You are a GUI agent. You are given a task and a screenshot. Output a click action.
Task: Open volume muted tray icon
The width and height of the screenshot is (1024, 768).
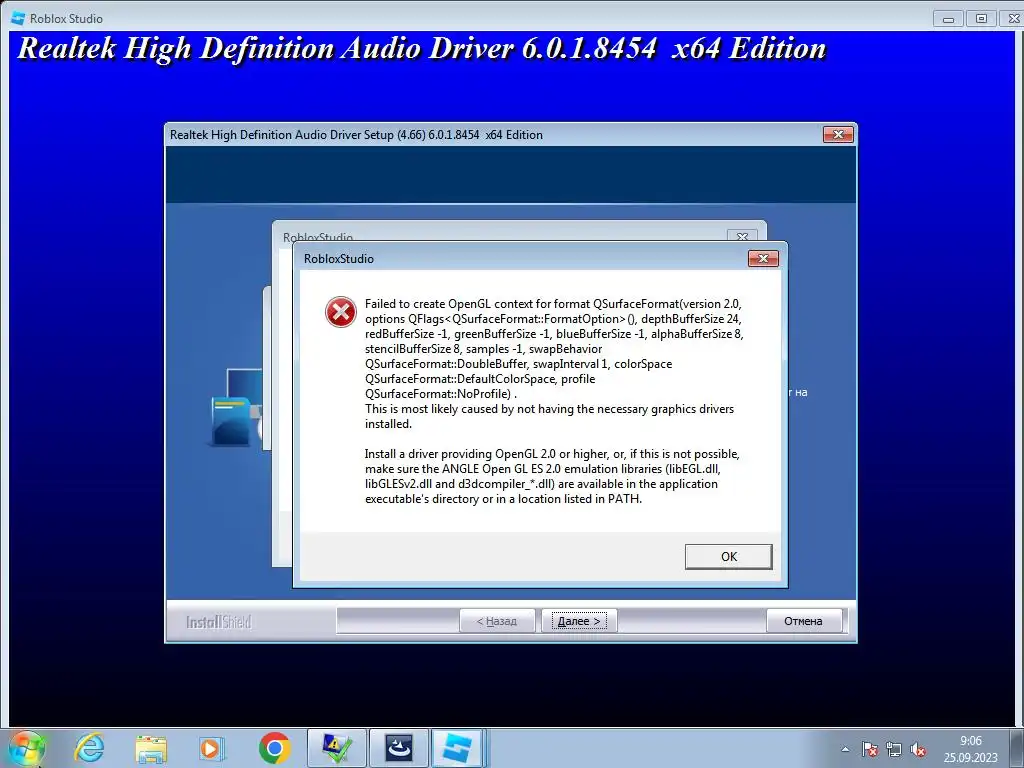(918, 750)
